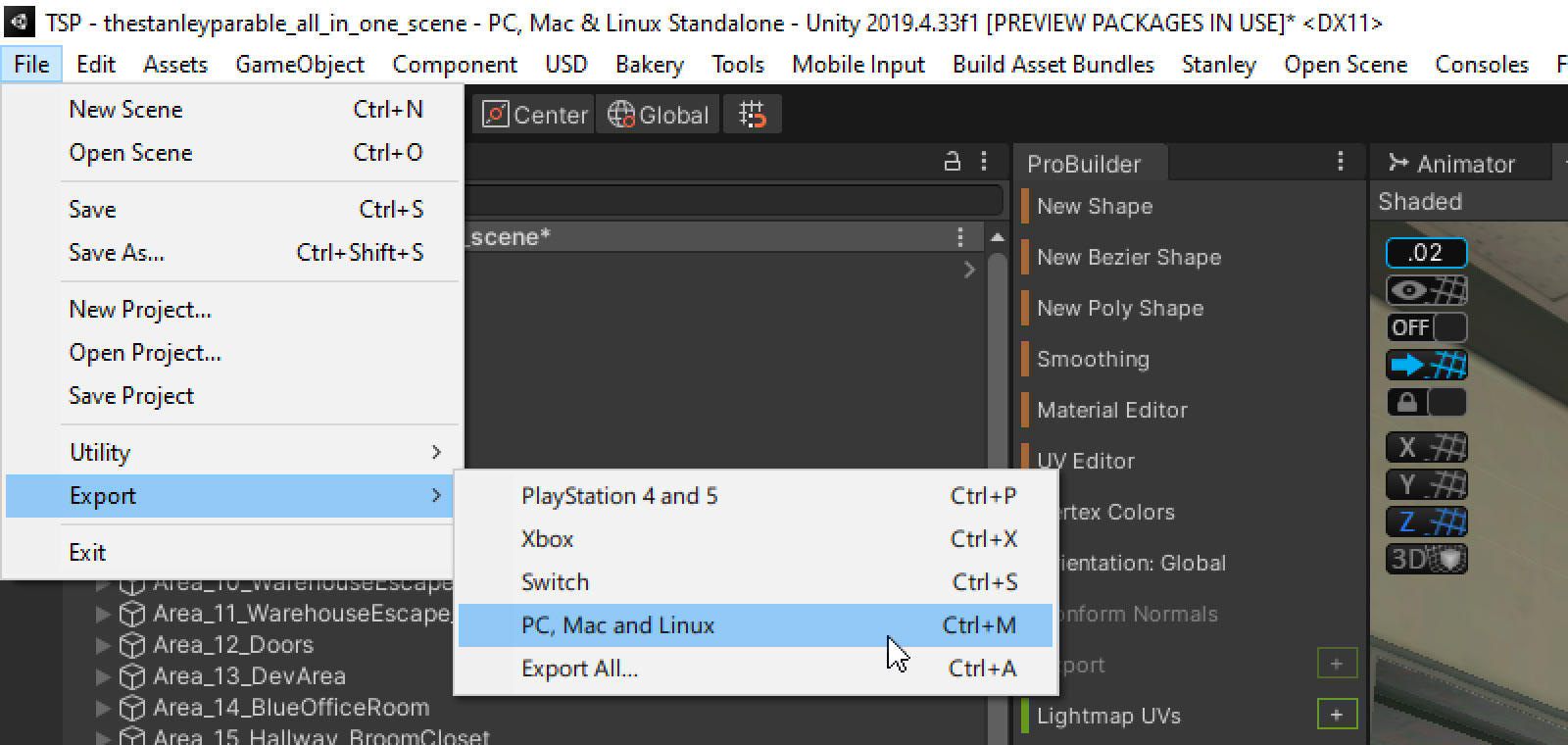
Task: Select the ProGrids 3D perspective grid
Action: [1426, 559]
